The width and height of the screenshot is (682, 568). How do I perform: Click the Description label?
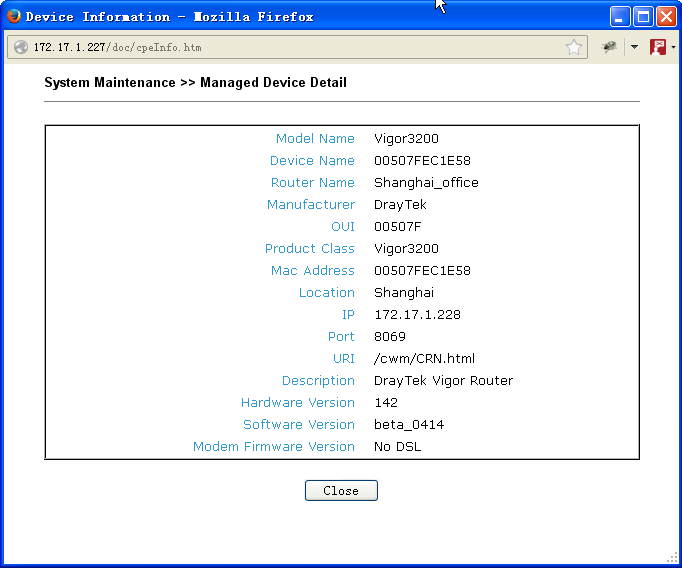pyautogui.click(x=318, y=381)
